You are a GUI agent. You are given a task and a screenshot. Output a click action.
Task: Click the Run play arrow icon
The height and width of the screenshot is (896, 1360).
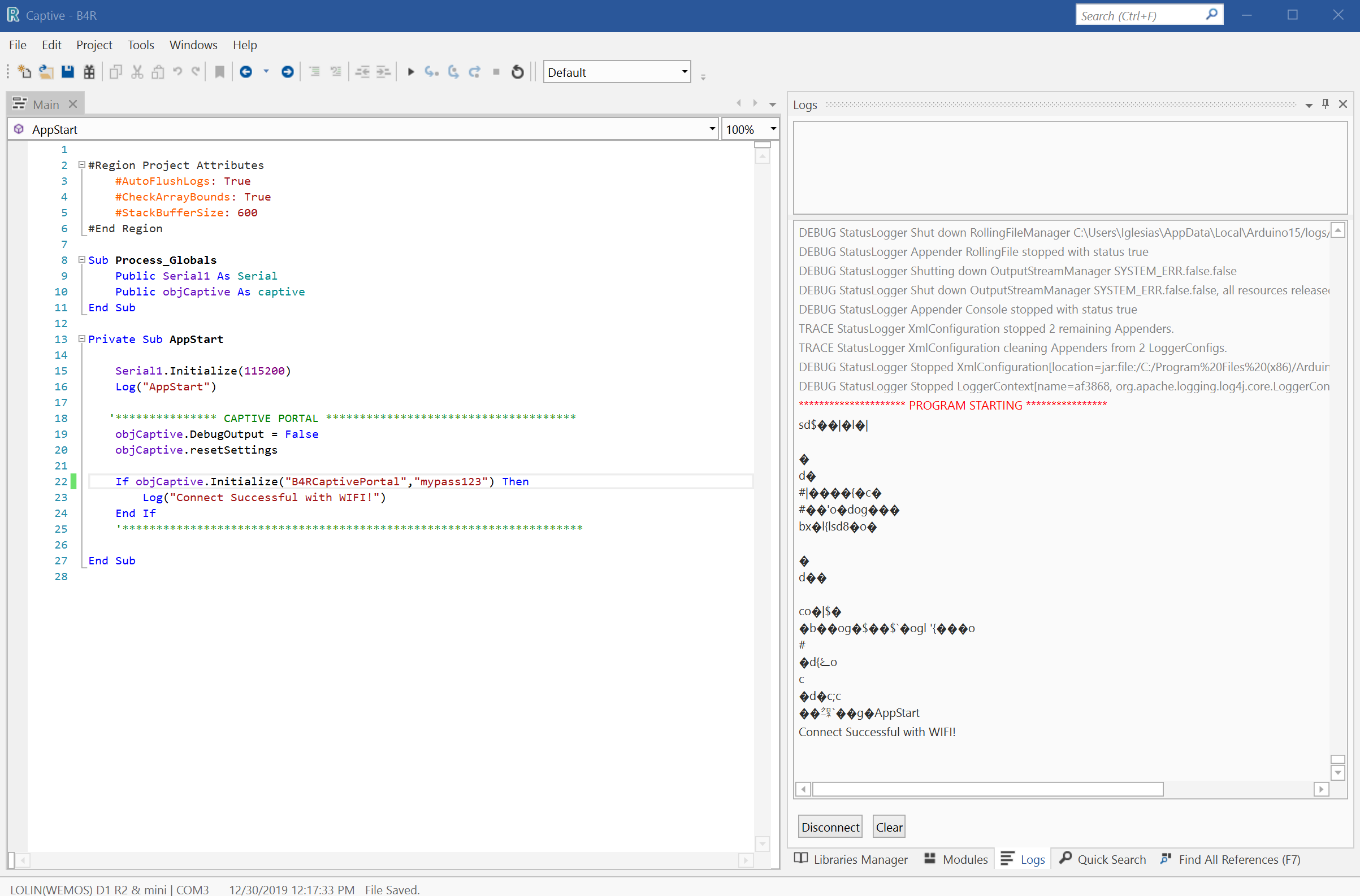click(x=410, y=72)
